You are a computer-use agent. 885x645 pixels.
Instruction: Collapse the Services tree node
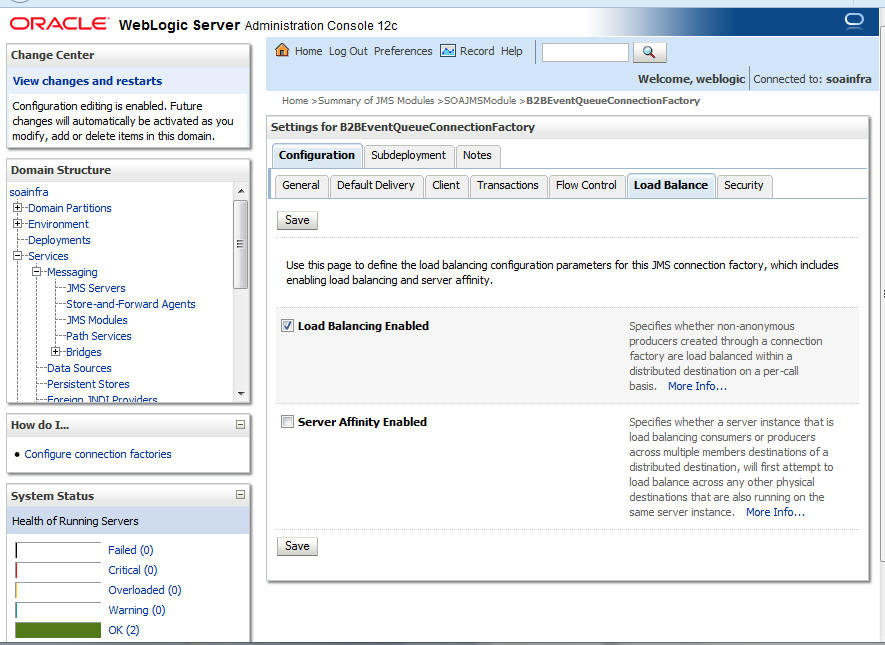coord(17,256)
